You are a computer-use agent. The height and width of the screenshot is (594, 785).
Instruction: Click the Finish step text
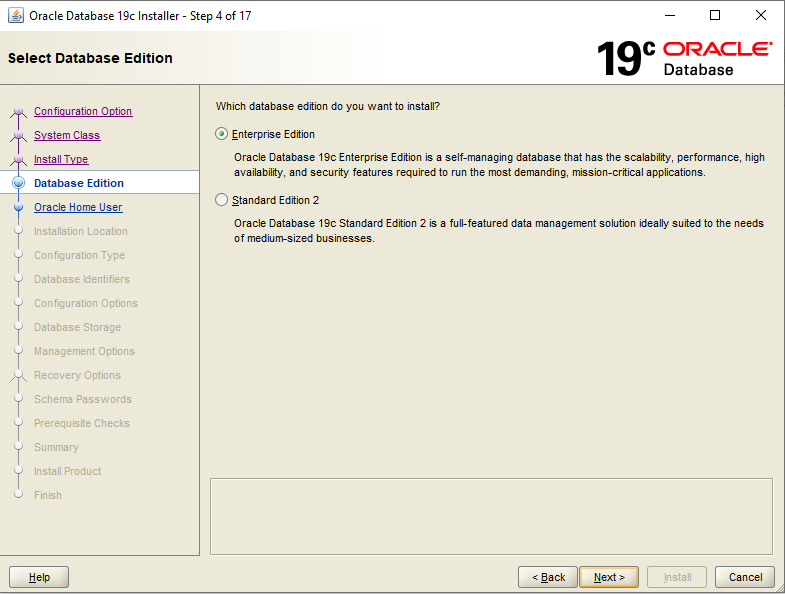click(x=48, y=495)
